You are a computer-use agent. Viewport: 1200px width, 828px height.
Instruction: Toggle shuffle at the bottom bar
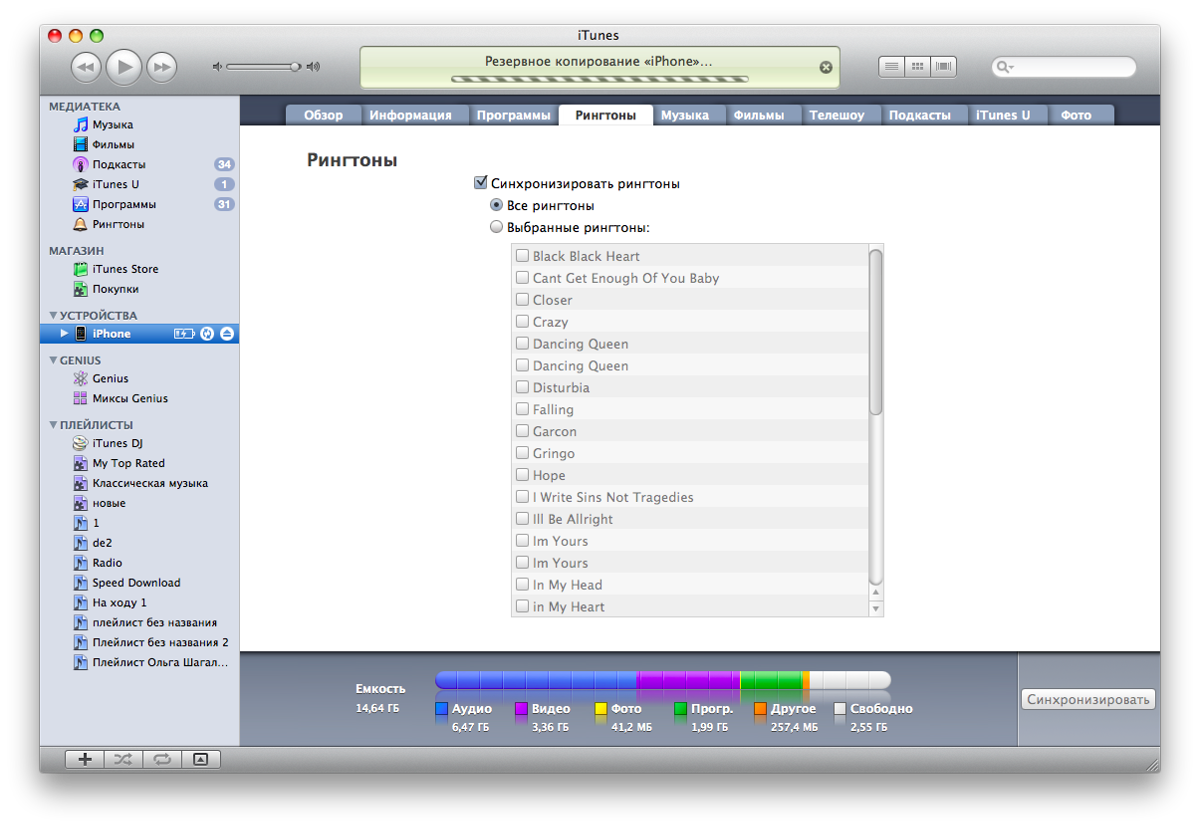[x=122, y=759]
